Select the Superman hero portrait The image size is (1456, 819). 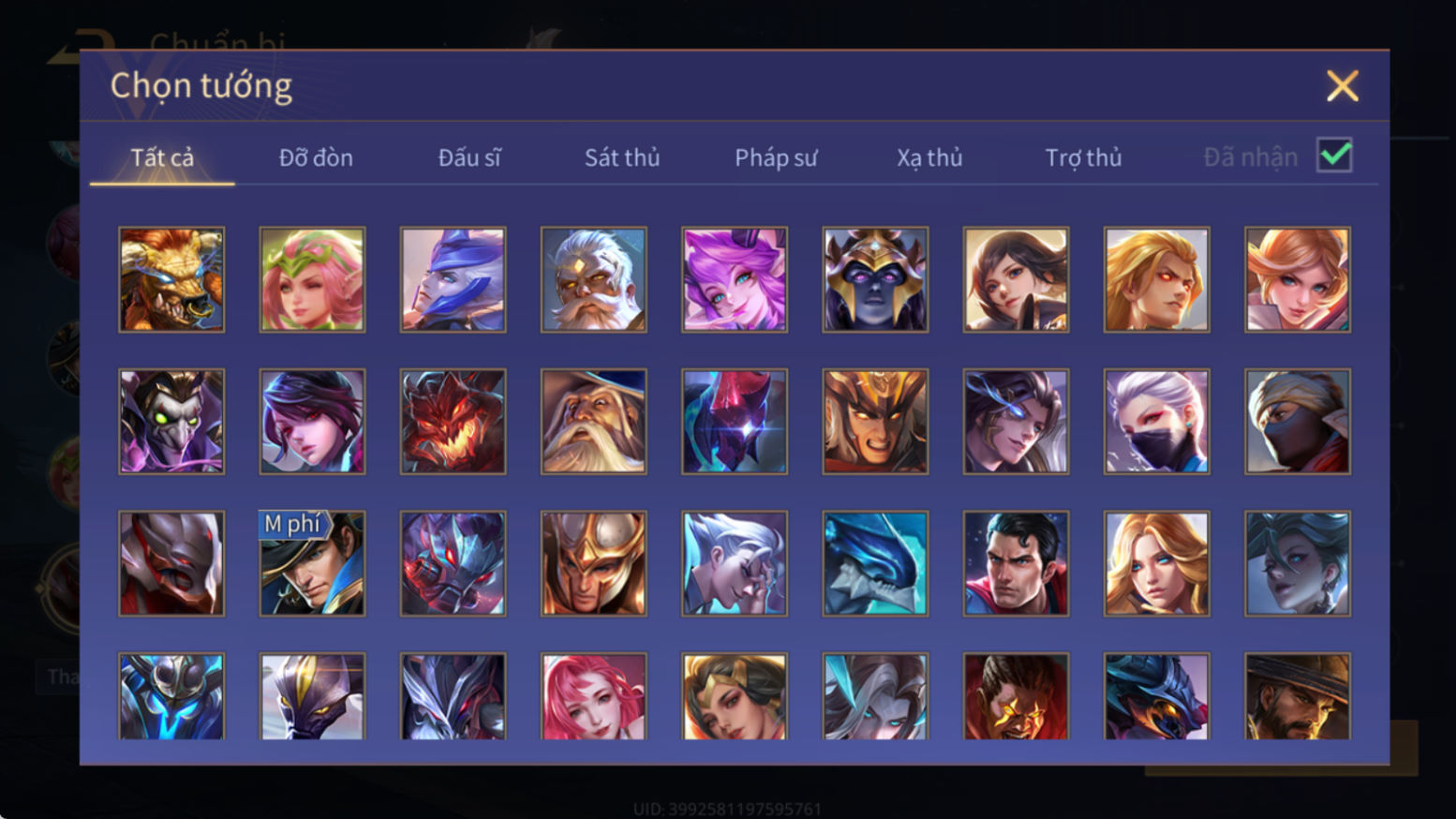[x=1016, y=563]
